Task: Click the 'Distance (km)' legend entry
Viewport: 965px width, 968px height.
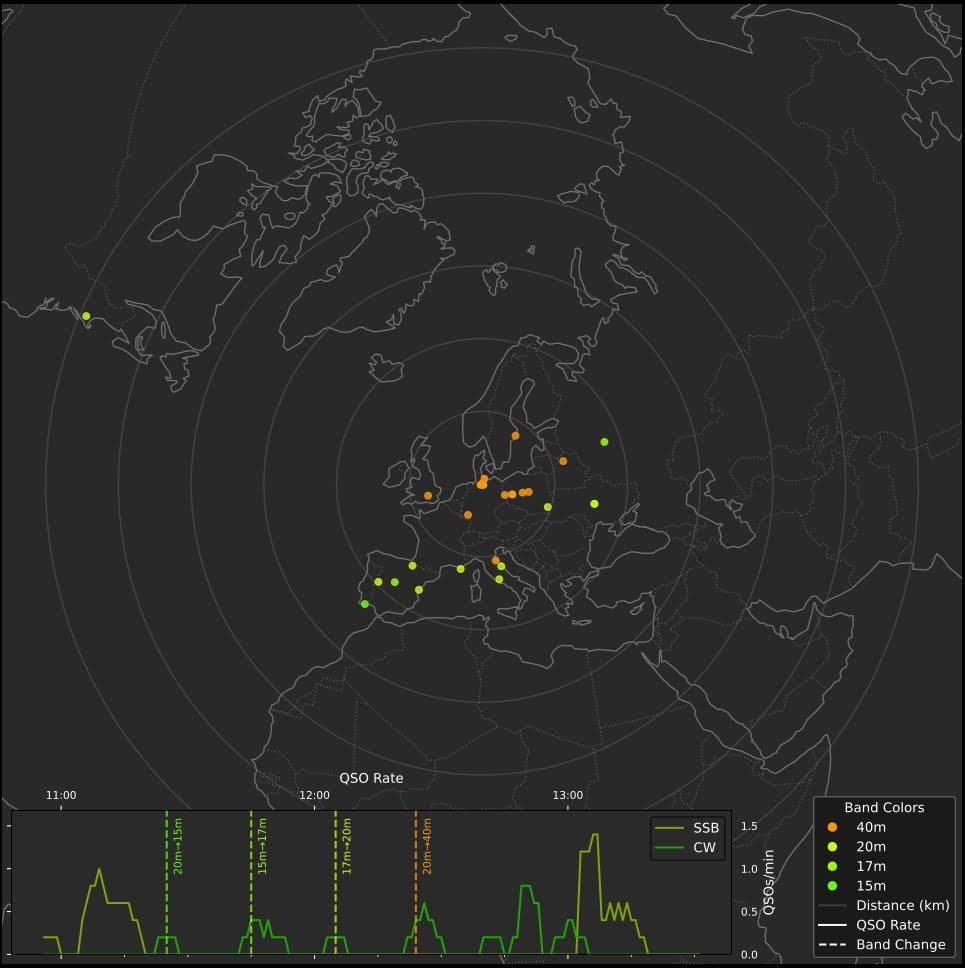Action: [x=884, y=906]
